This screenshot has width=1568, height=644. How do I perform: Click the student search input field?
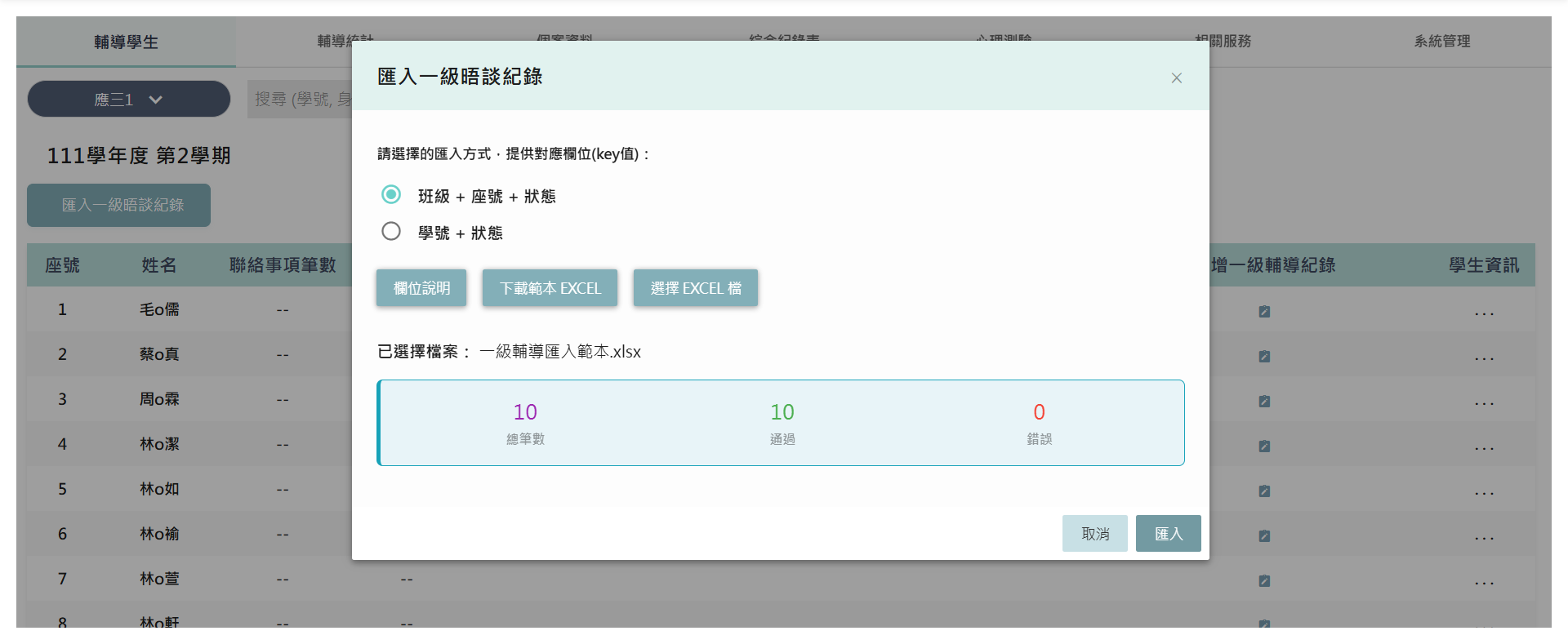click(x=300, y=99)
